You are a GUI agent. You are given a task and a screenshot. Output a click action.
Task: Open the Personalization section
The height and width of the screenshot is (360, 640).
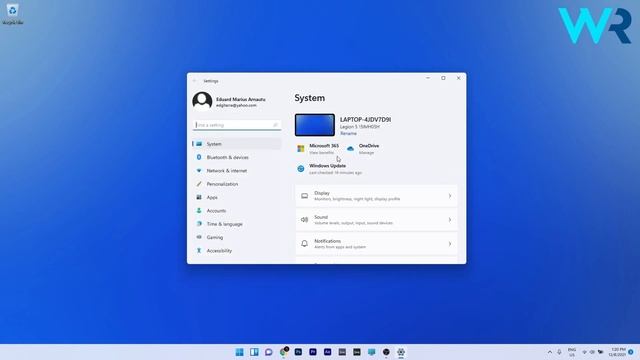click(237, 184)
